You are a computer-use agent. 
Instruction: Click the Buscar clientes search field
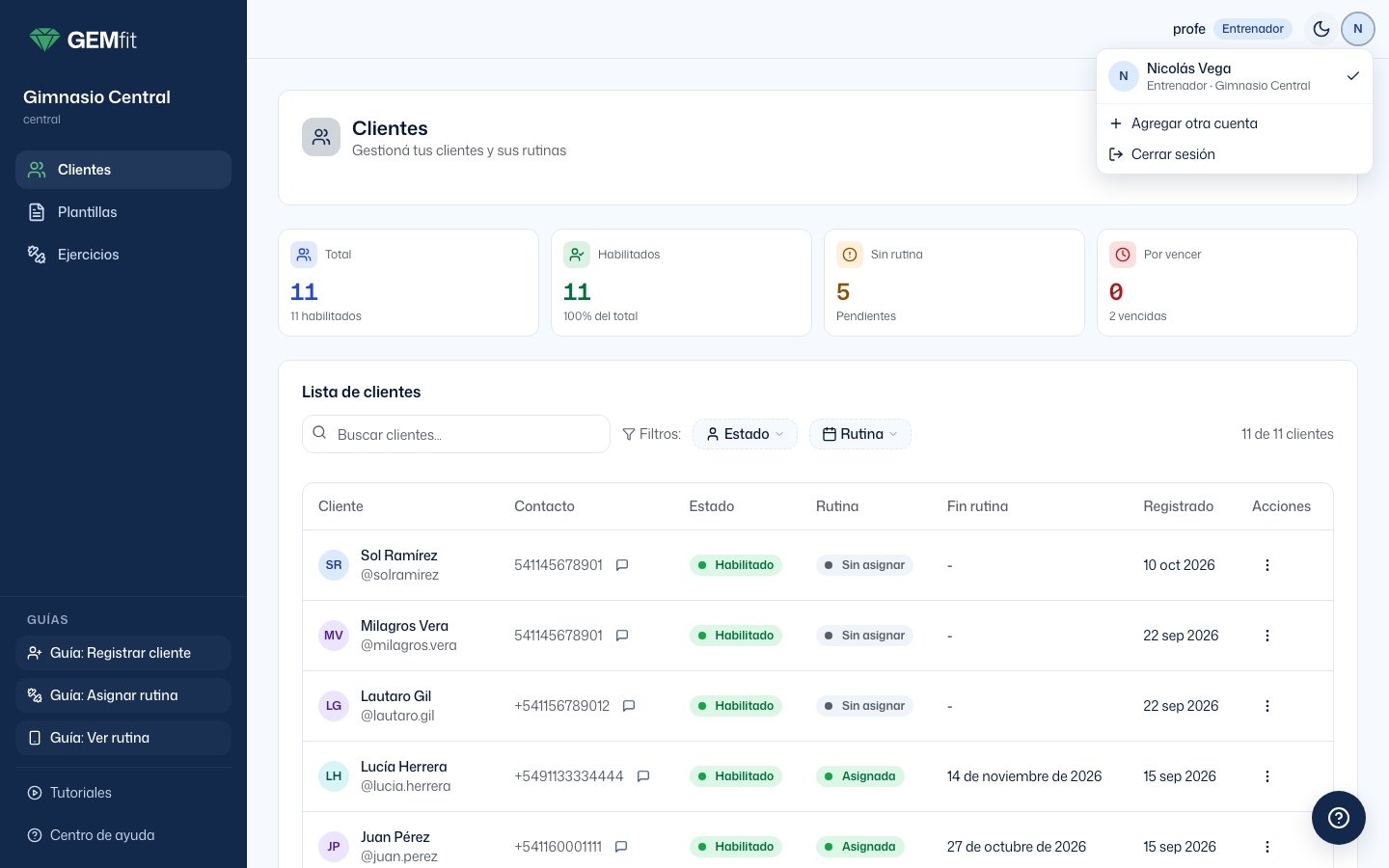(x=456, y=434)
